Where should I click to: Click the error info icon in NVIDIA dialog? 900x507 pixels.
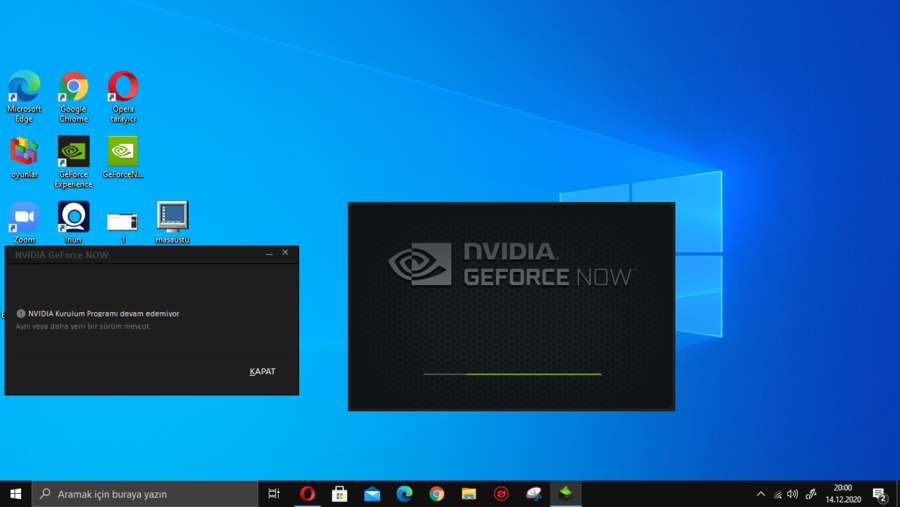[21, 314]
